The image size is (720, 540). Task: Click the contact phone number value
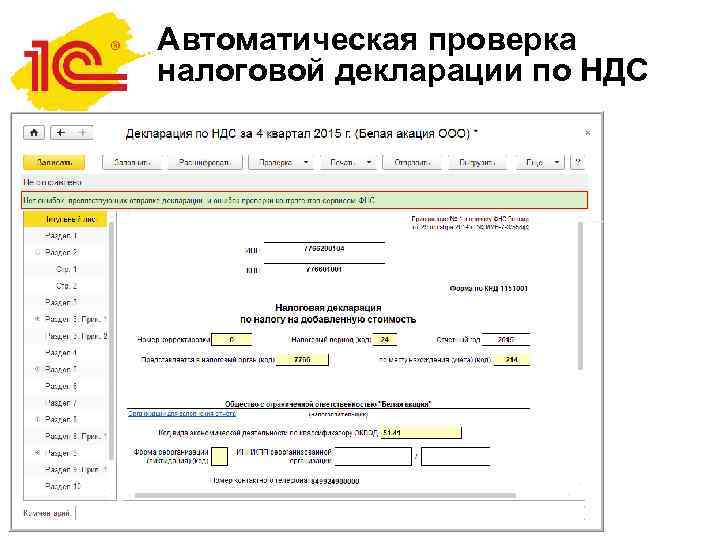pyautogui.click(x=335, y=481)
